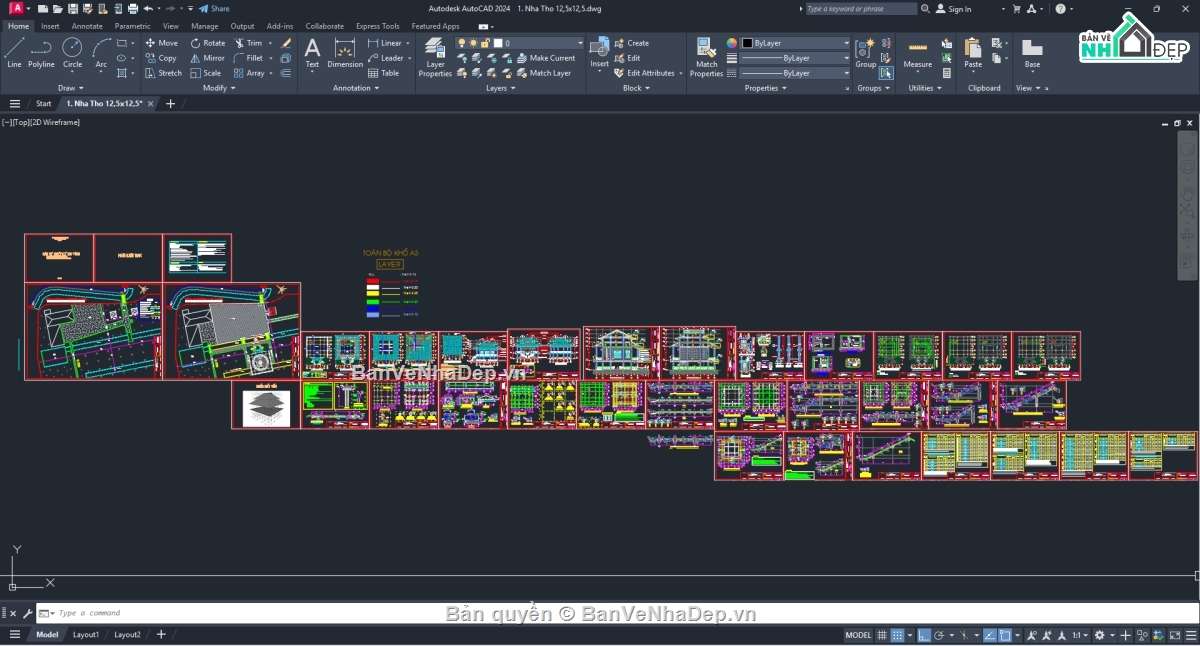The width and height of the screenshot is (1200, 646).
Task: Open the Layer Properties manager
Action: [435, 57]
